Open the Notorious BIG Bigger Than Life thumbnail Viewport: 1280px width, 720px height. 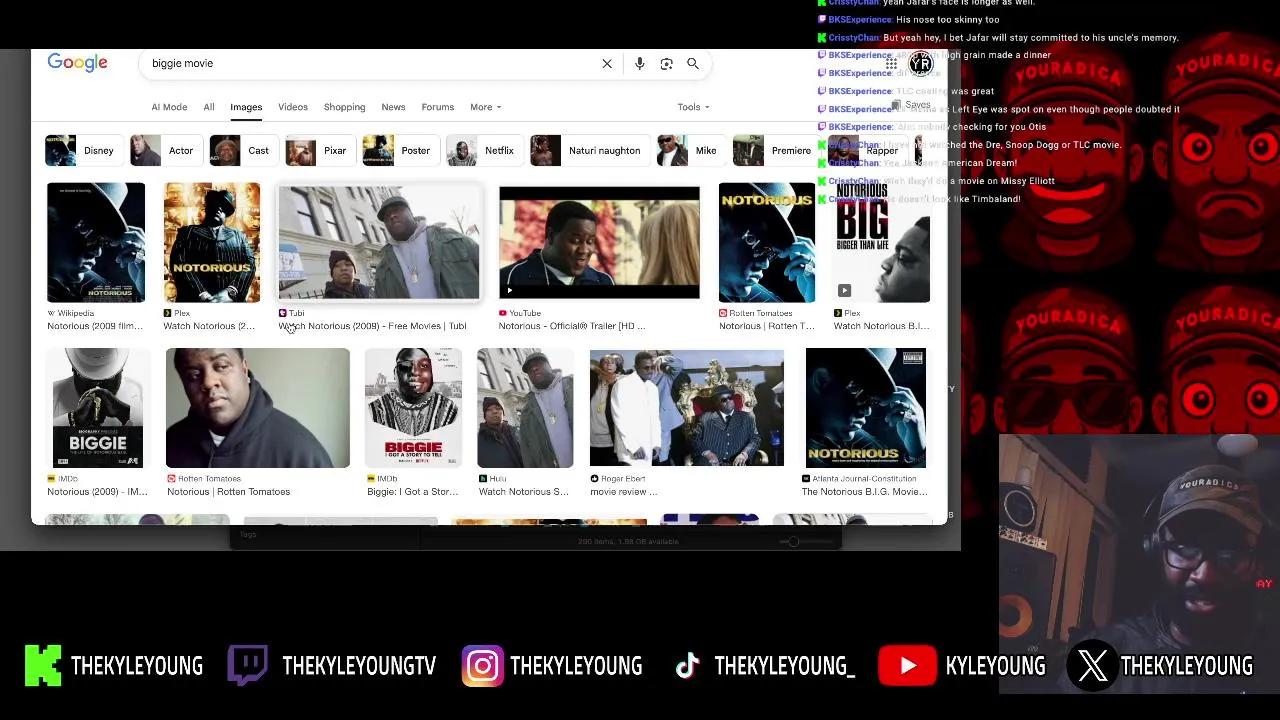pos(882,243)
